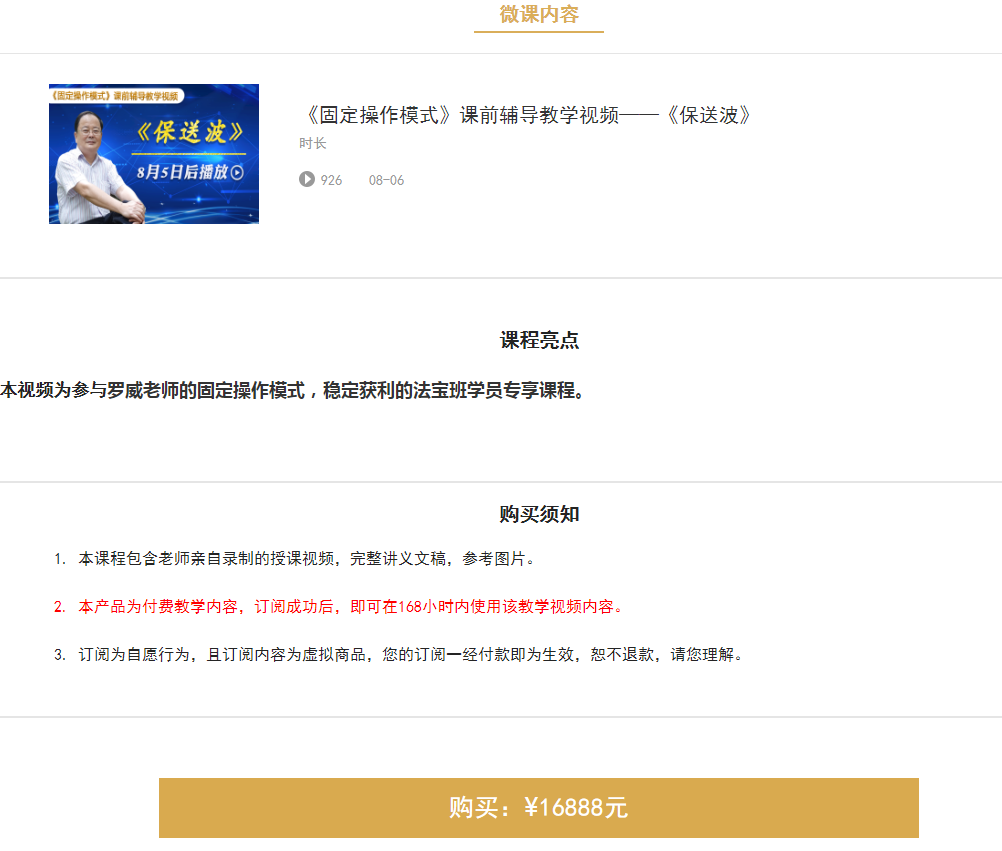
Task: Click the 购买：¥16888元 purchase button
Action: pyautogui.click(x=538, y=807)
